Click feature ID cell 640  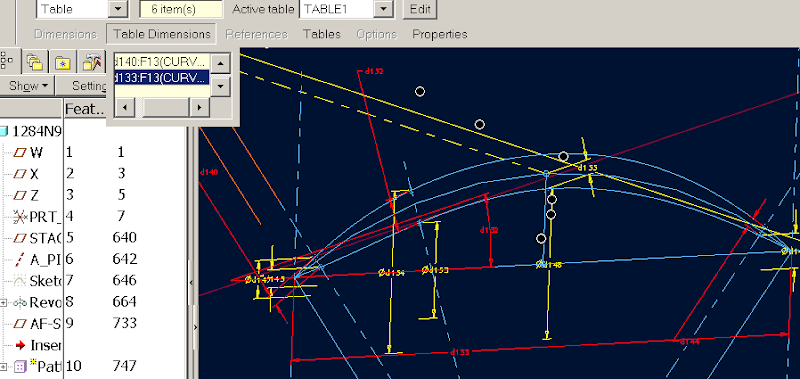pyautogui.click(x=124, y=238)
